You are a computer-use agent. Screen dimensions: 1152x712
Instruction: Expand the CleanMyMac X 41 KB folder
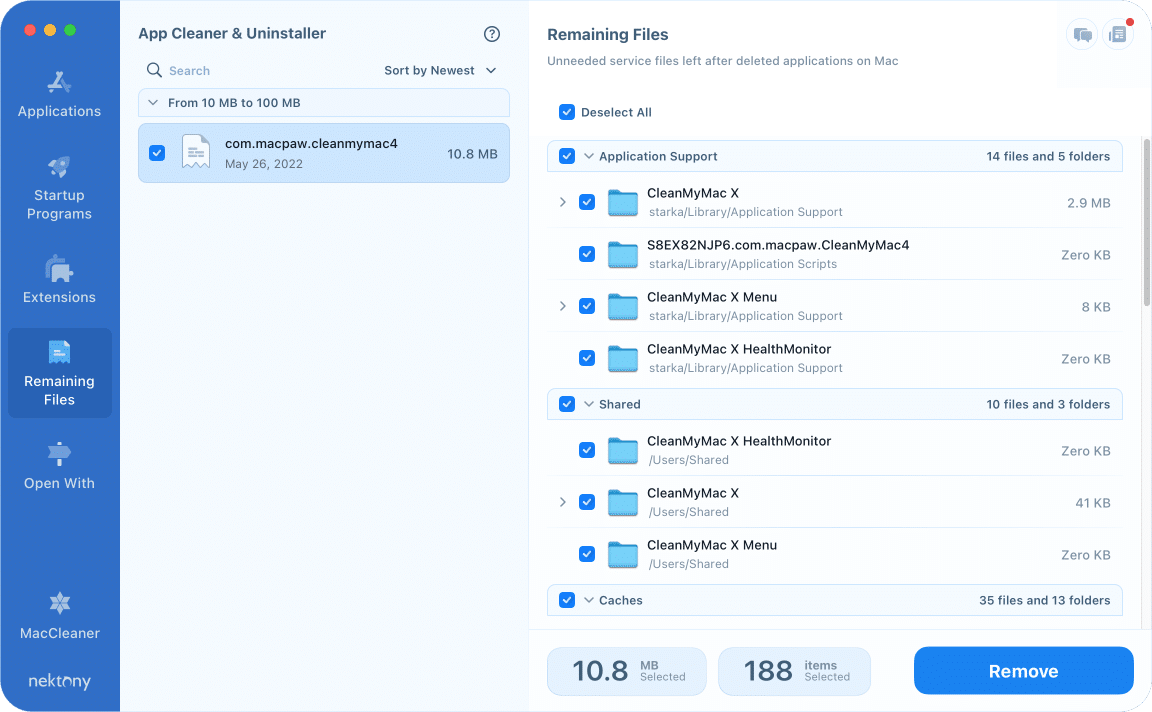(563, 502)
